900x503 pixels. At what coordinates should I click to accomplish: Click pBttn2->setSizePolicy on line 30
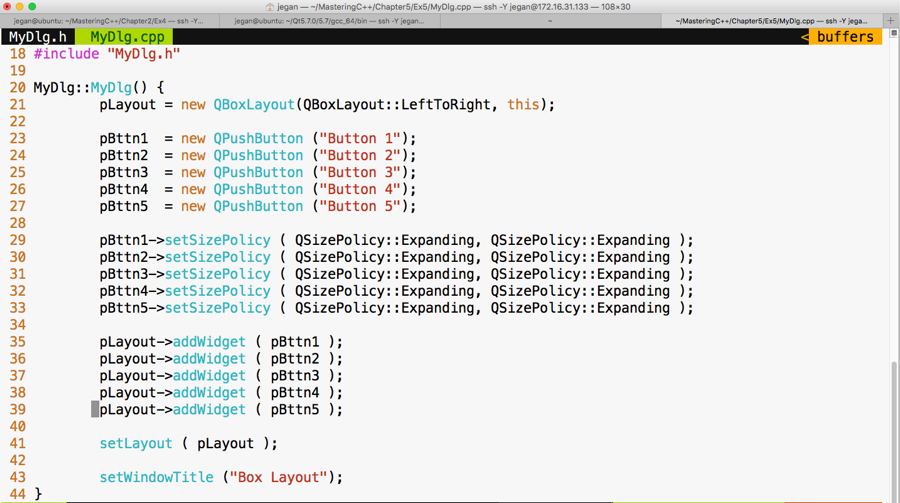[x=185, y=257]
